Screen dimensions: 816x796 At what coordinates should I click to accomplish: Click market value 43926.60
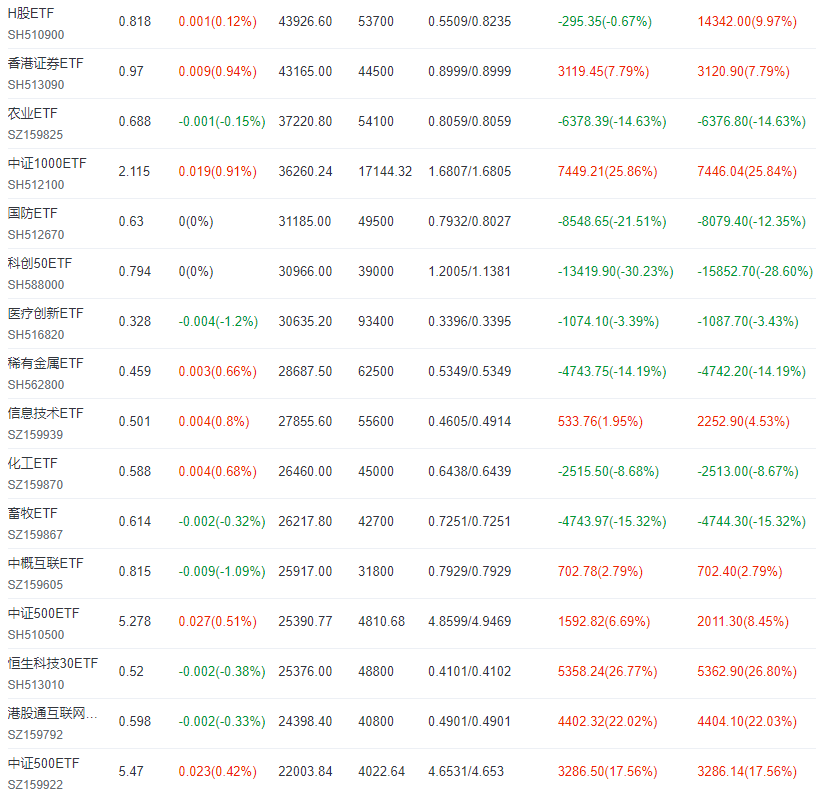(305, 21)
